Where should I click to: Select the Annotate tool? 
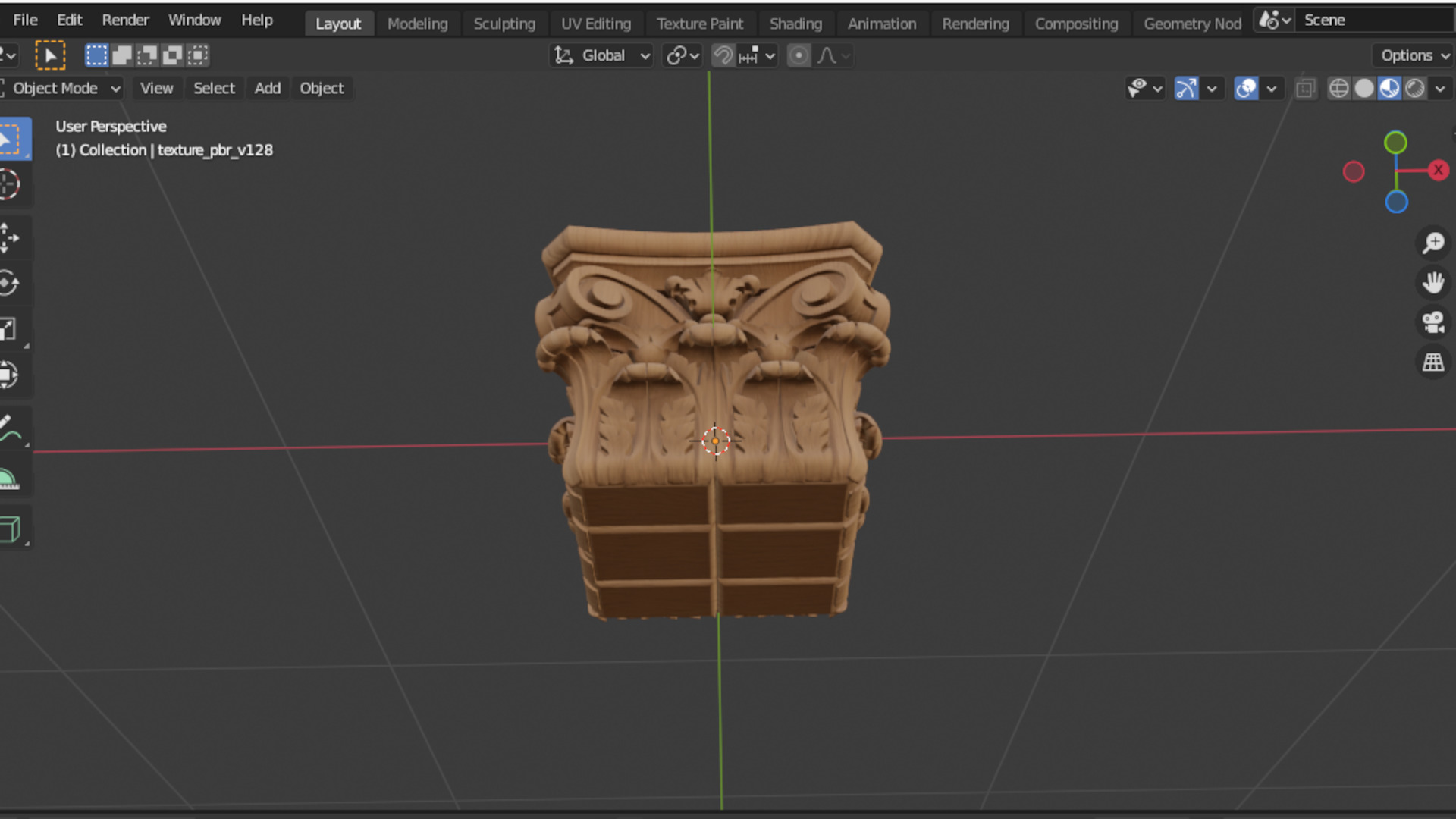coord(9,428)
